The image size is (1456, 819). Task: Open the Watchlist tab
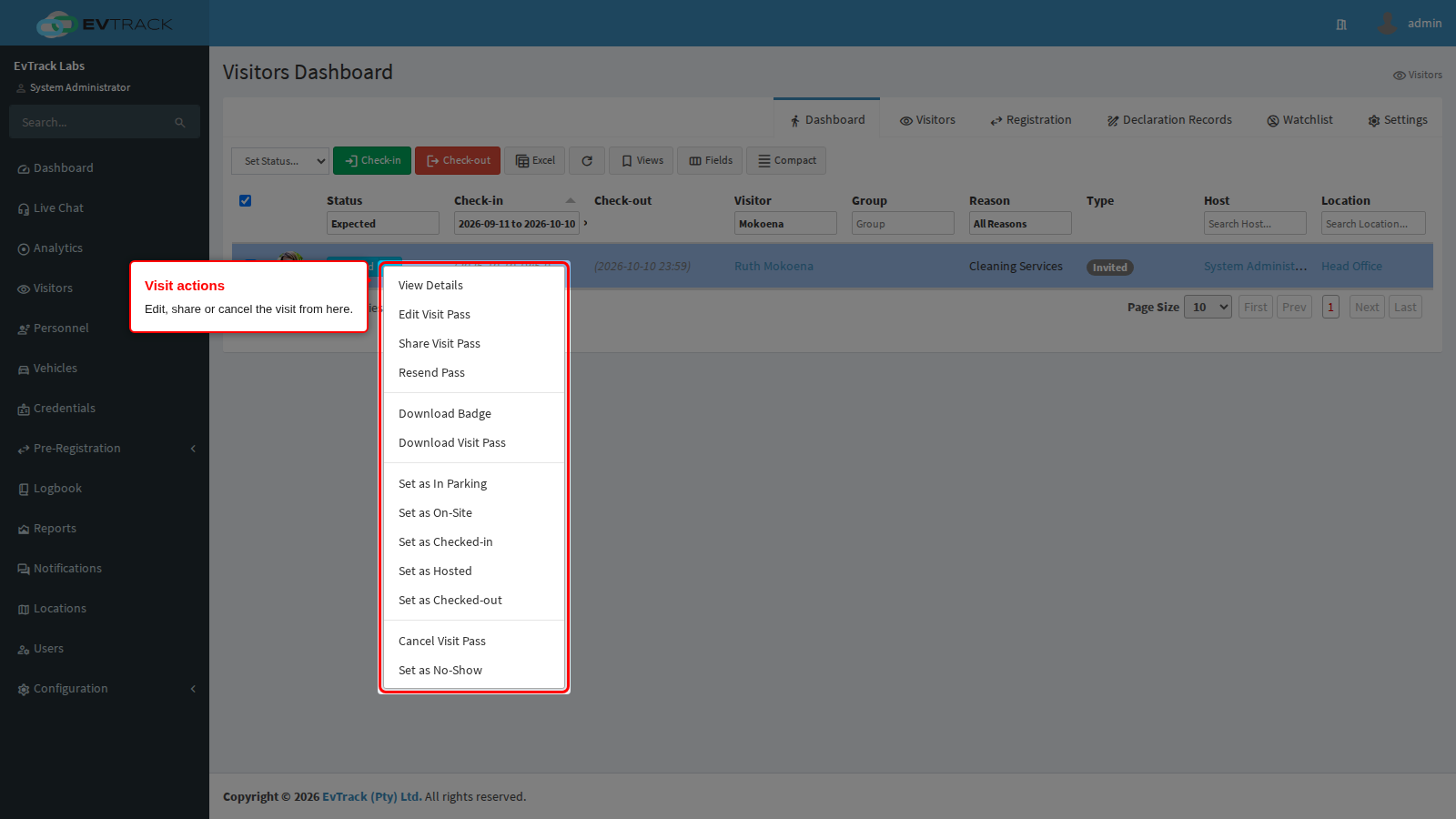point(1299,120)
